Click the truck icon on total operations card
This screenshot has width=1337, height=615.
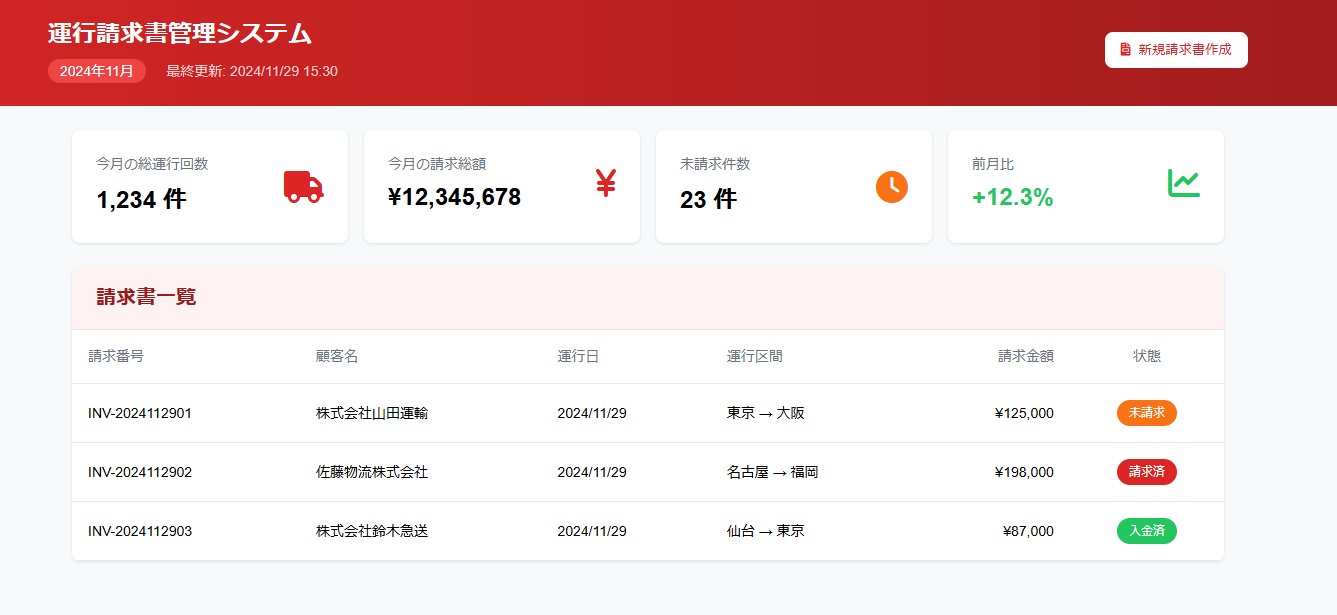coord(303,187)
